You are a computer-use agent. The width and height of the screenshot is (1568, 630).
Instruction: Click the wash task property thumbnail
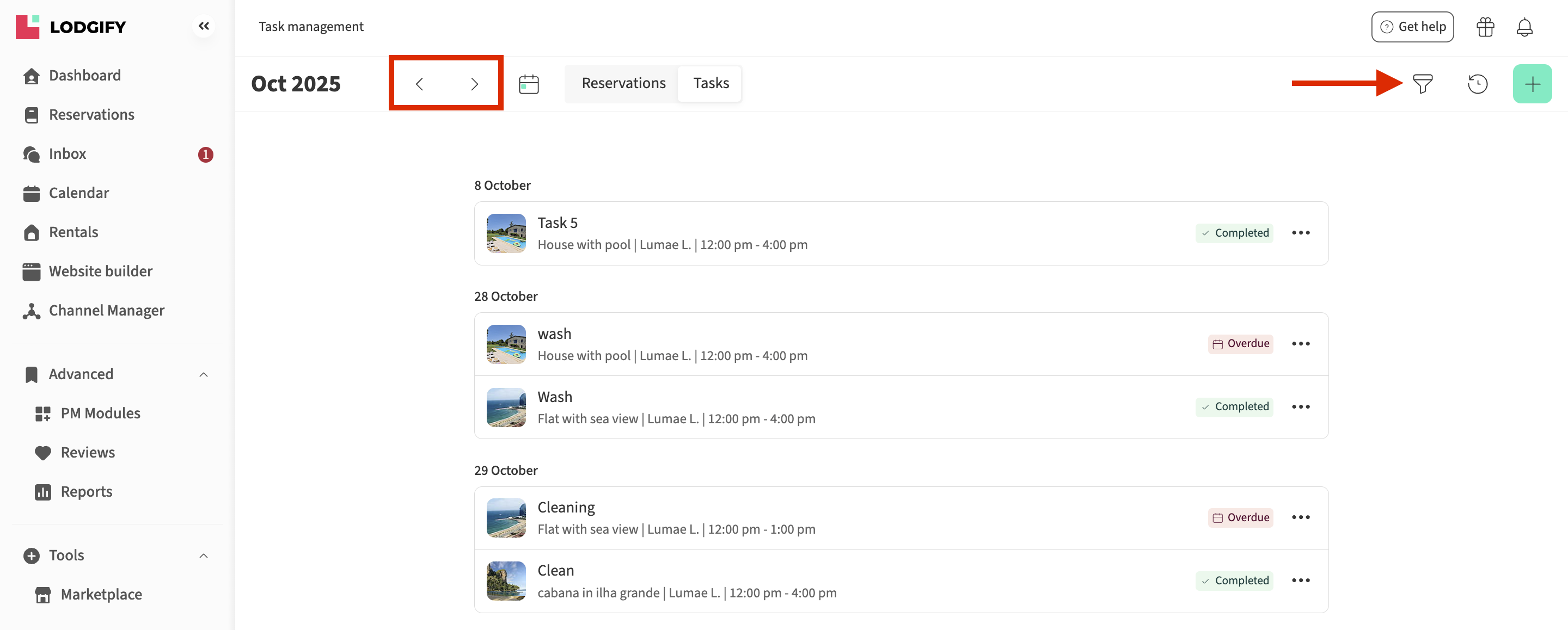(x=506, y=344)
